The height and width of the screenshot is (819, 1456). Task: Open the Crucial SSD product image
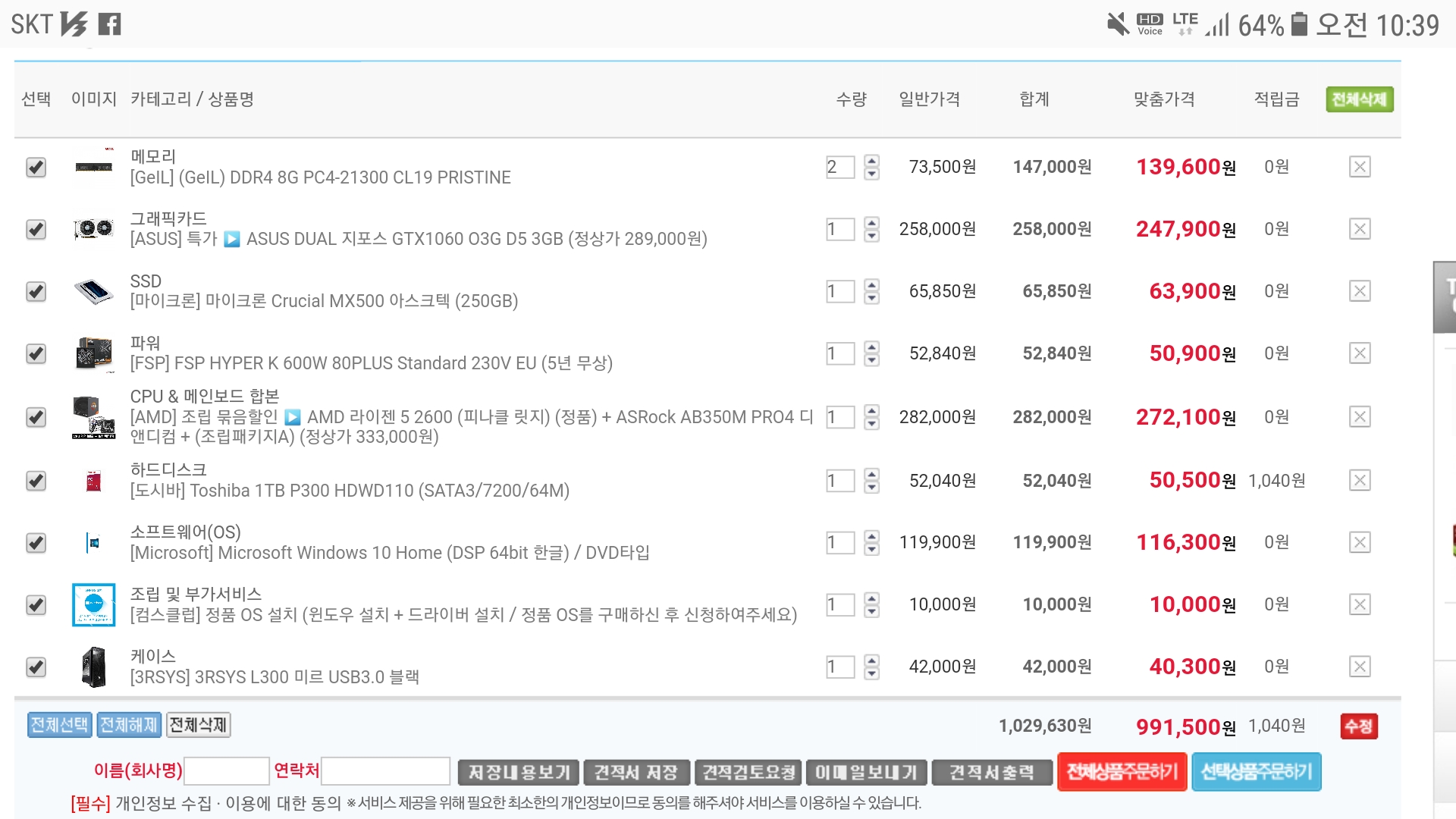pyautogui.click(x=94, y=291)
